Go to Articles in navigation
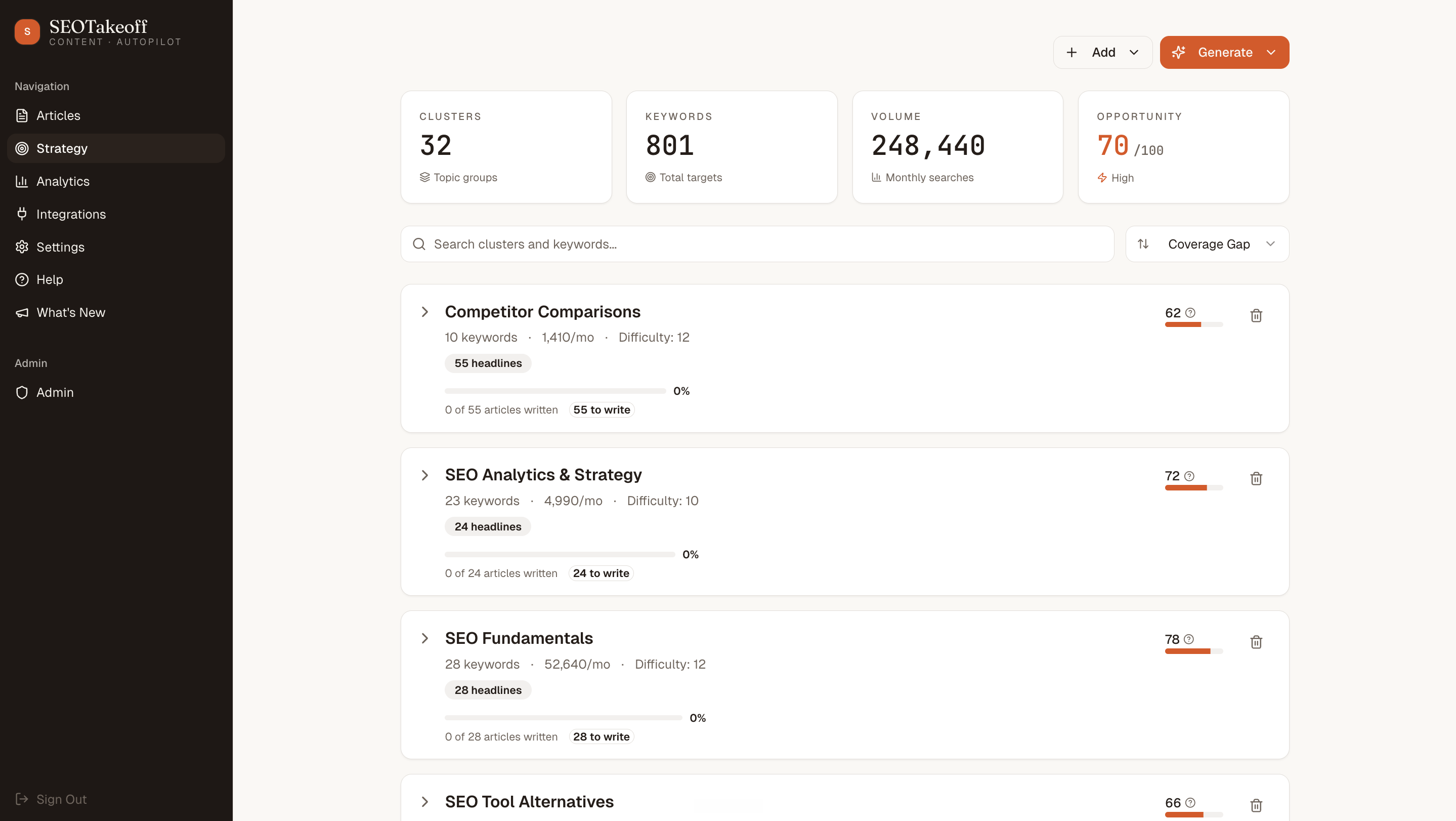 tap(116, 115)
